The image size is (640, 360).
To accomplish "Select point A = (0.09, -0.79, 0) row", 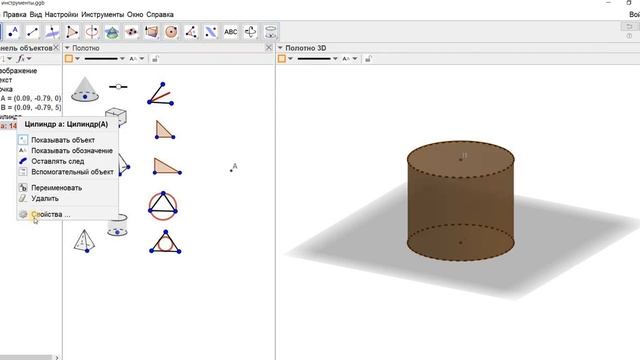I will pyautogui.click(x=31, y=98).
